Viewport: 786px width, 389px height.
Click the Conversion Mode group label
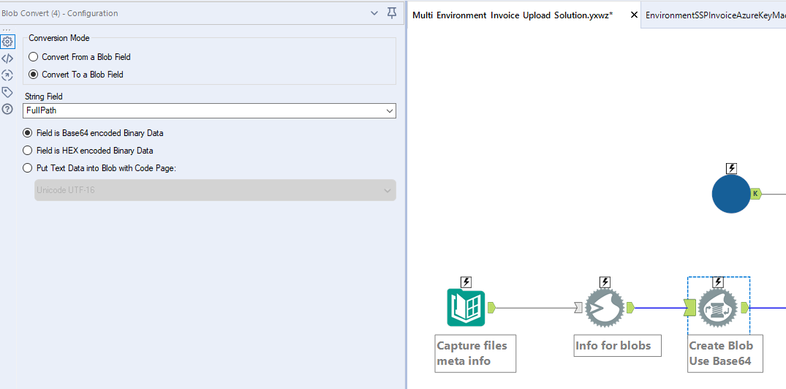point(59,38)
